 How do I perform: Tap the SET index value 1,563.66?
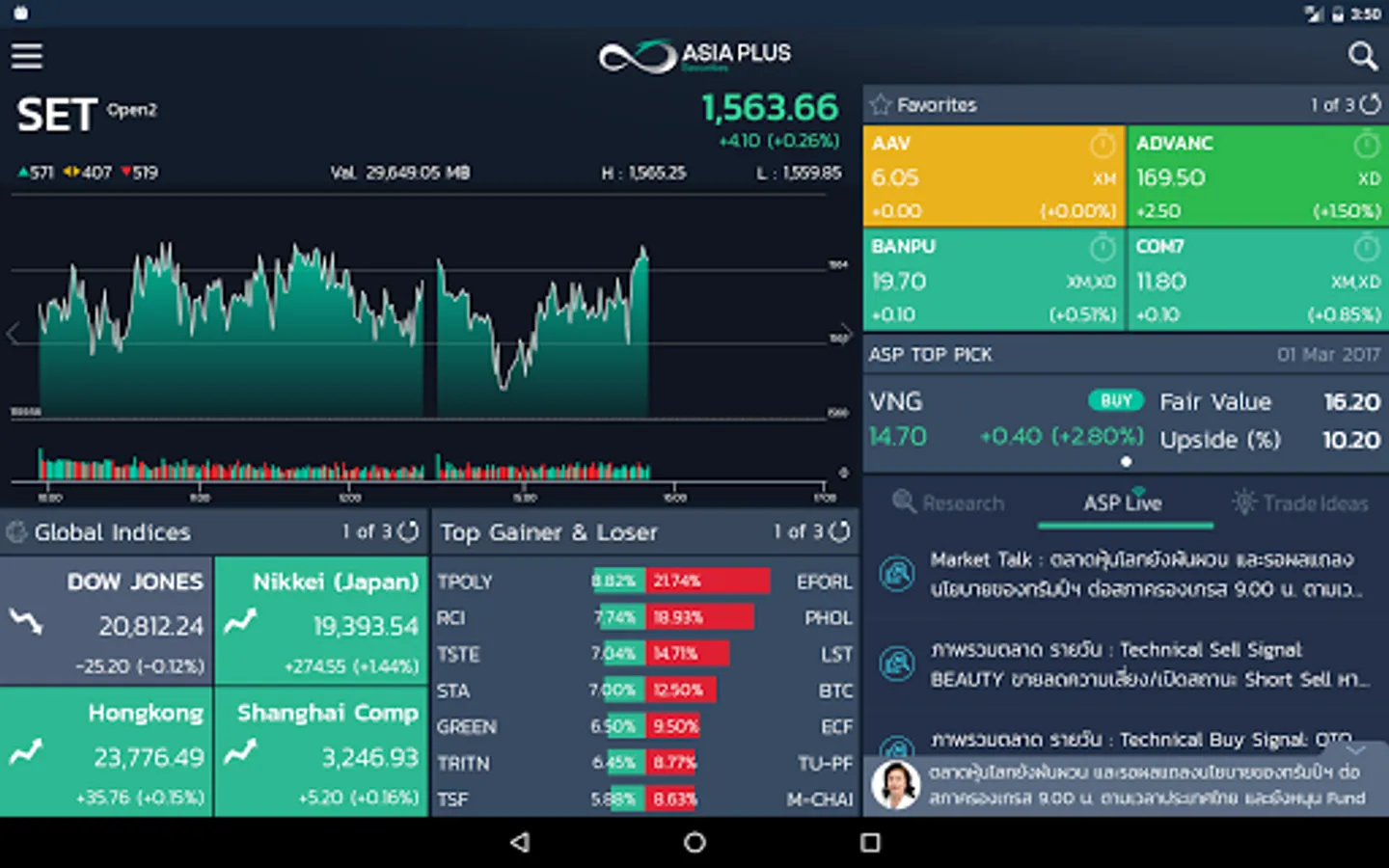770,107
